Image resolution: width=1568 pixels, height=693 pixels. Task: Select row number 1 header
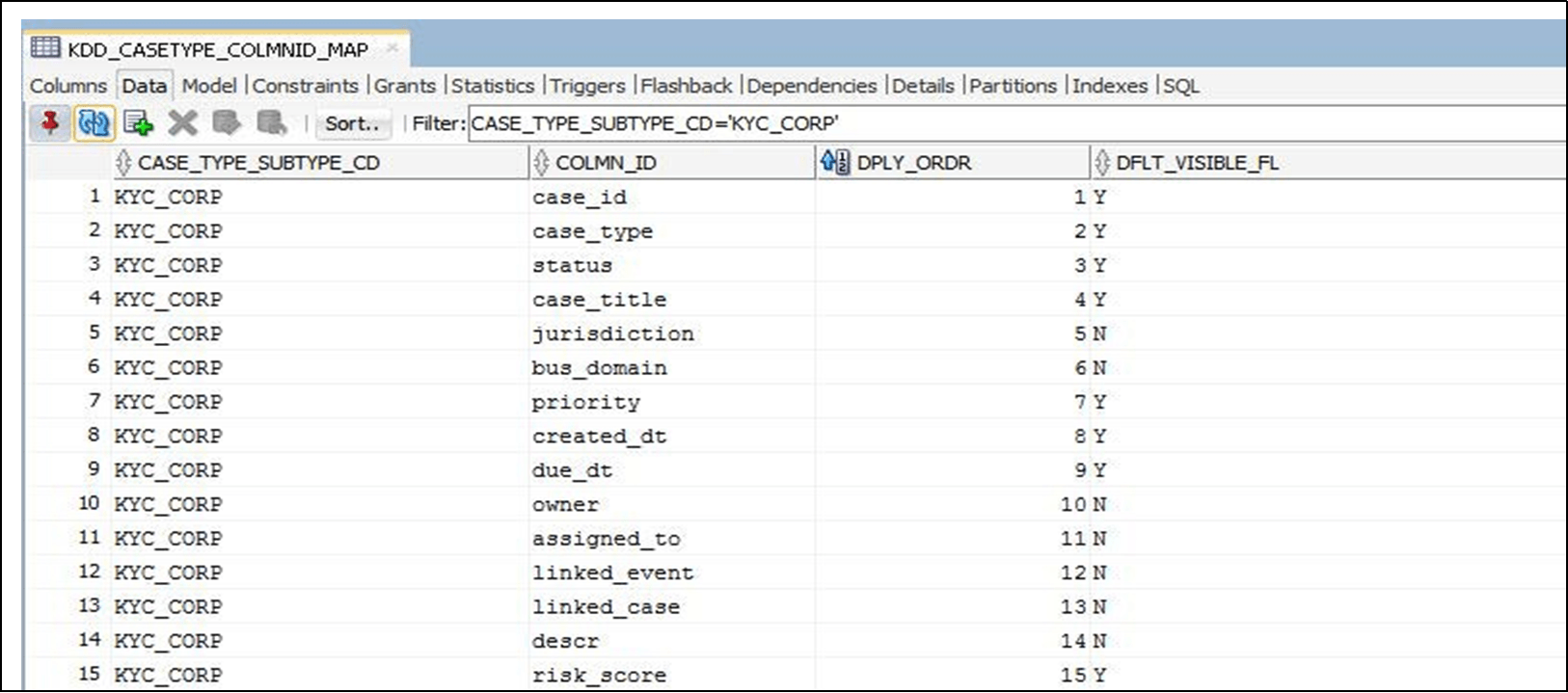(68, 196)
